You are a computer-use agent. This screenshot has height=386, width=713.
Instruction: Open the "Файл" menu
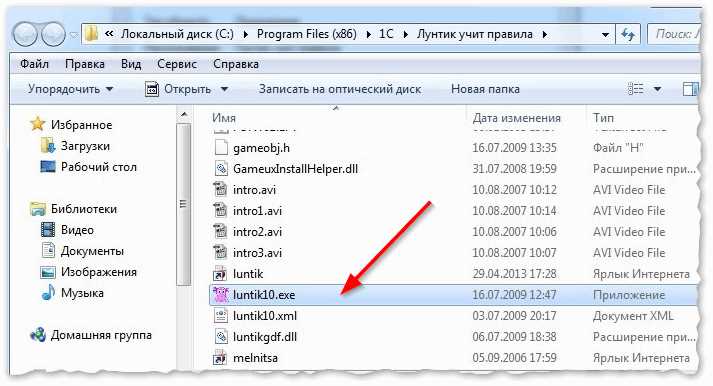click(x=34, y=64)
